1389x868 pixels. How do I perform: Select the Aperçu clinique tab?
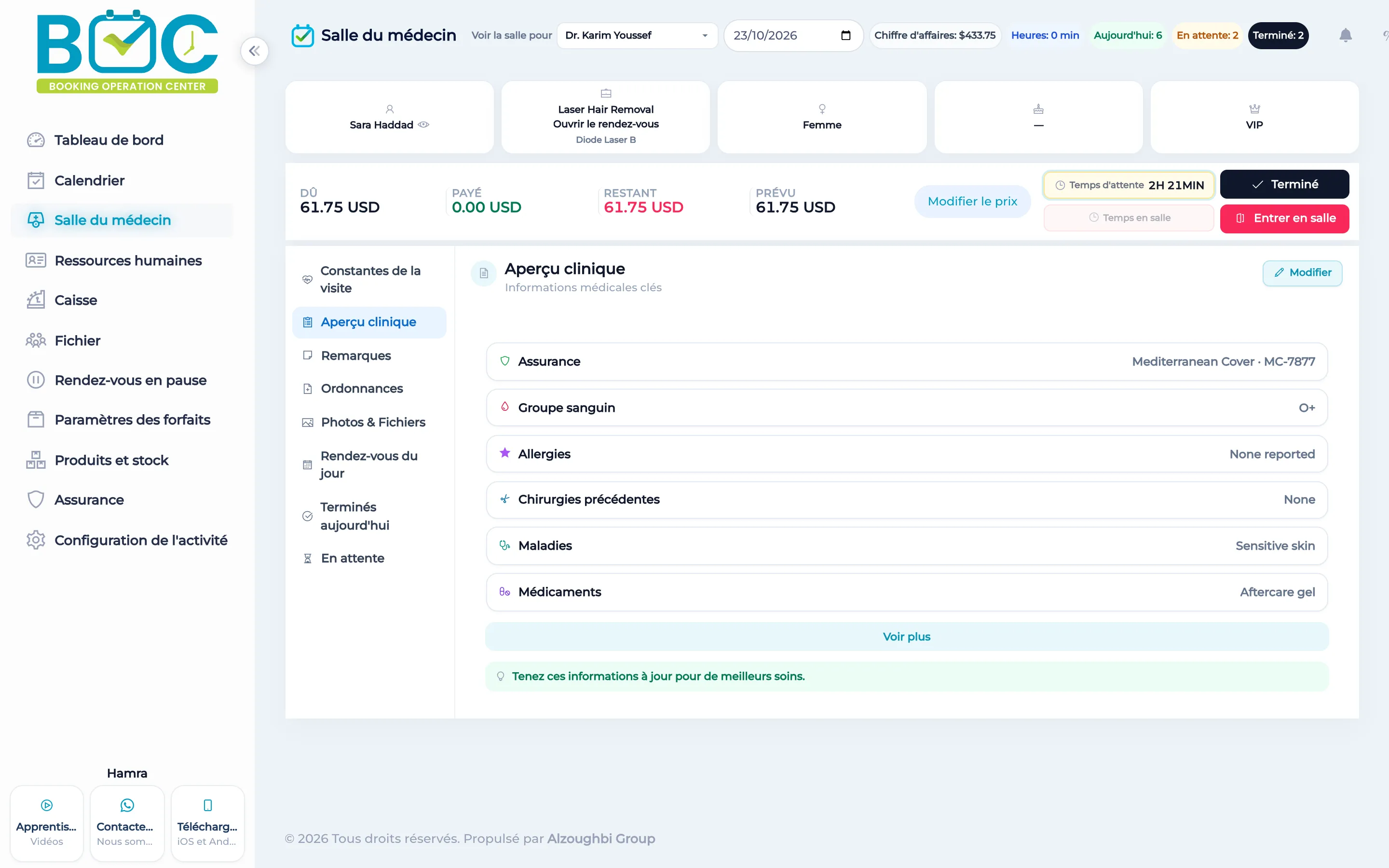(369, 322)
